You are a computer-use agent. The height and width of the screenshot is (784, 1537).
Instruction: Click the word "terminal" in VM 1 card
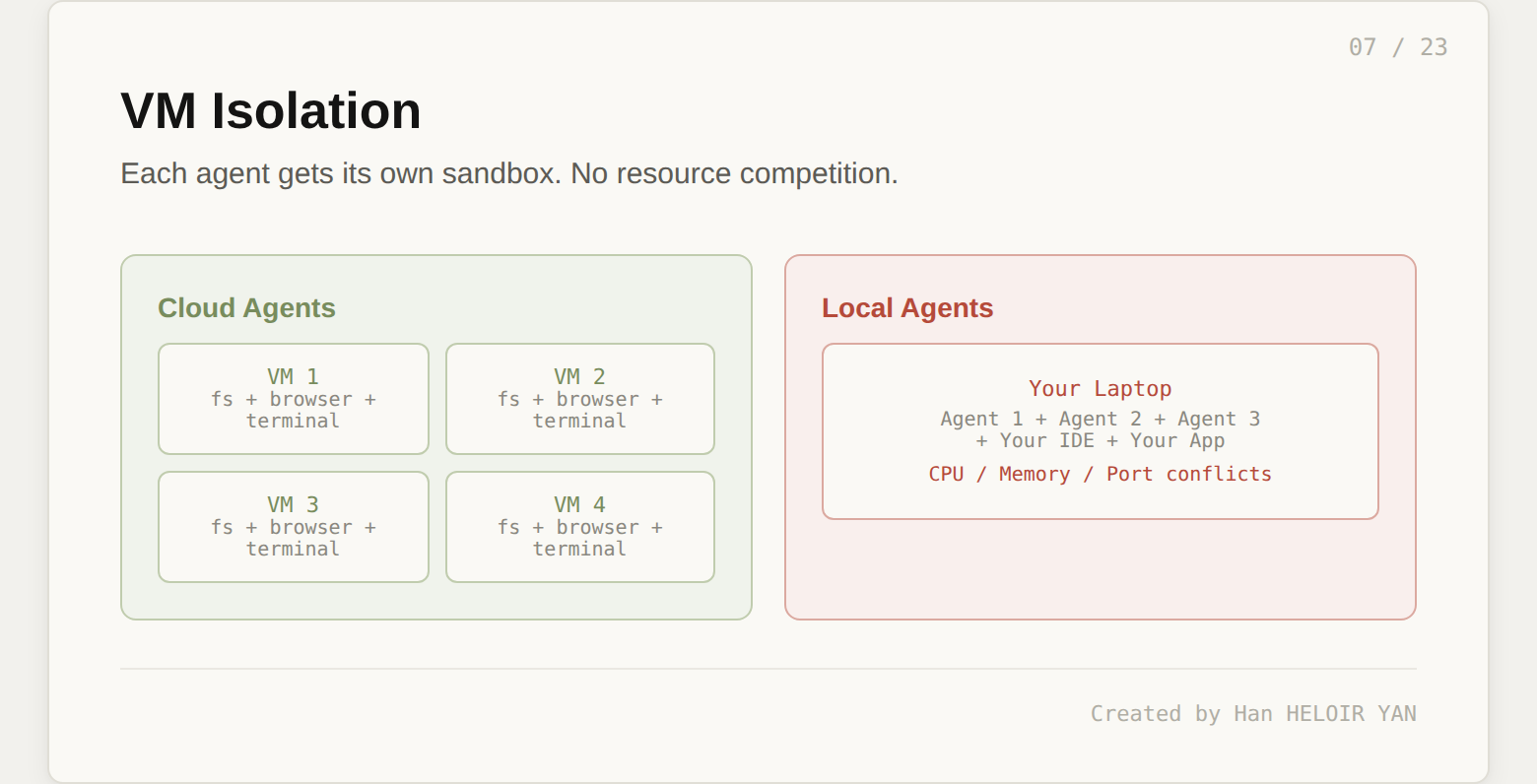293,422
